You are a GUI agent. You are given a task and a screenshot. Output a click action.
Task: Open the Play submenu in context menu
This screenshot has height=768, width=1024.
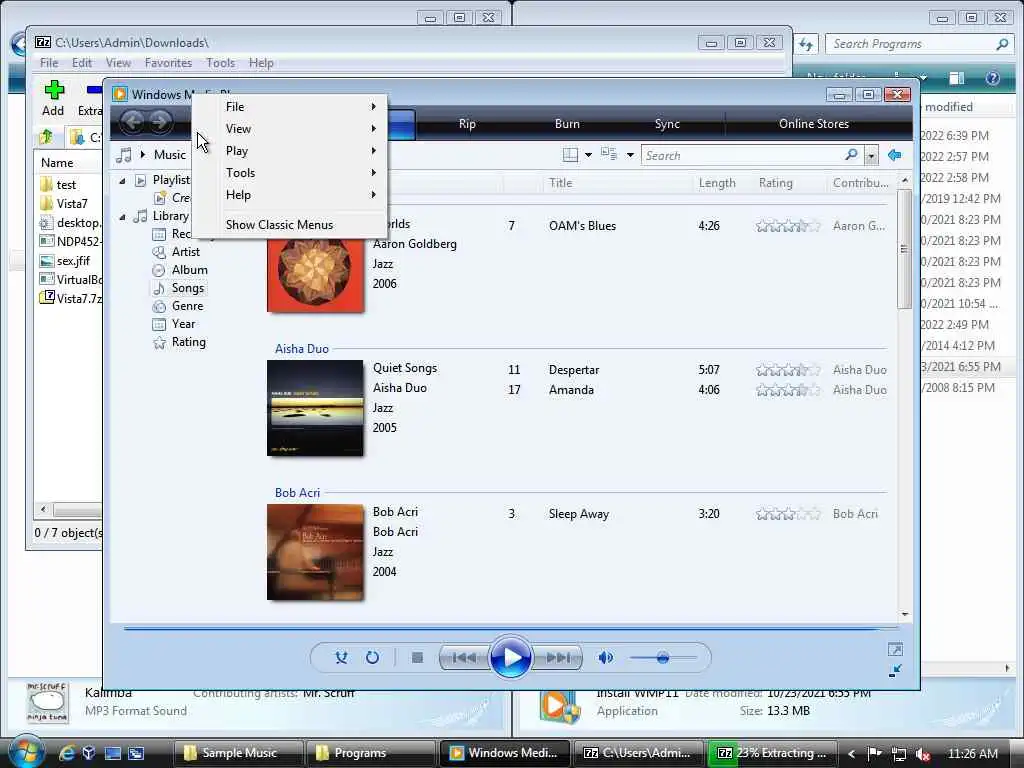(x=300, y=151)
